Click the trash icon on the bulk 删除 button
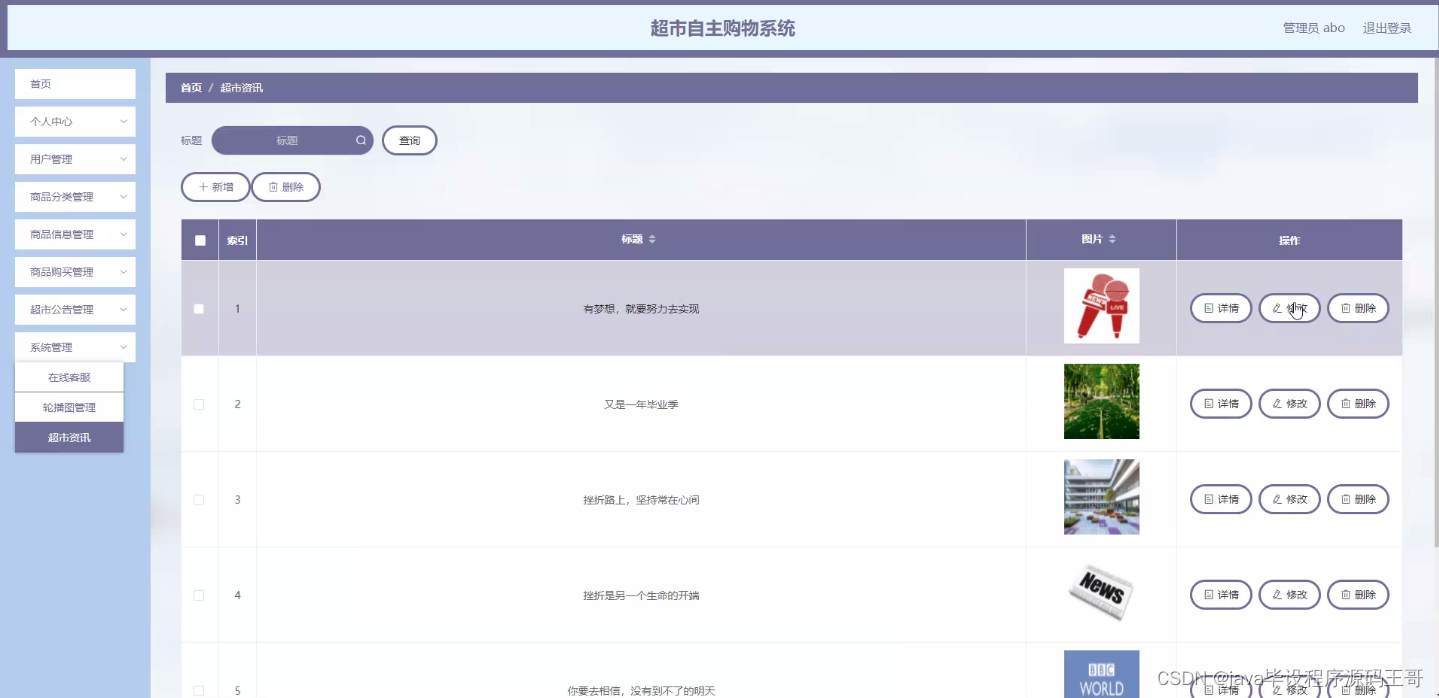The image size is (1439, 698). coord(272,186)
